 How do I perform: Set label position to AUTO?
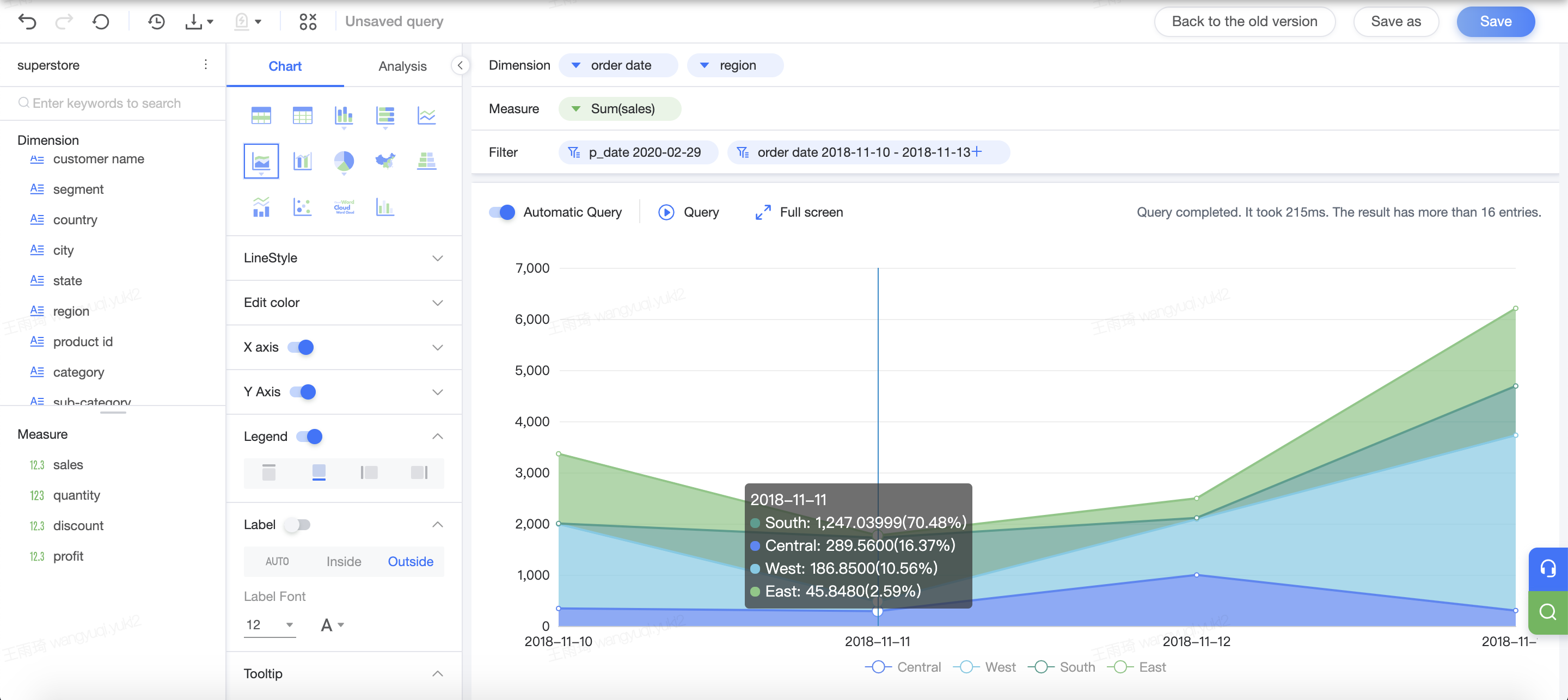click(x=277, y=561)
